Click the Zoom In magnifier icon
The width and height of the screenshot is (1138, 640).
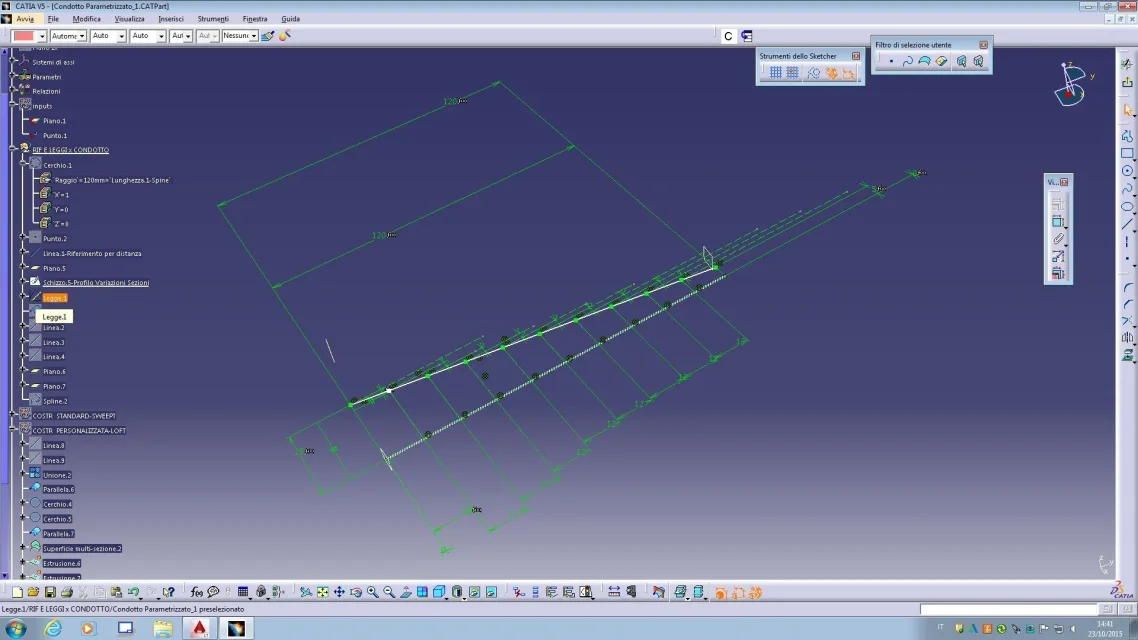coord(372,592)
